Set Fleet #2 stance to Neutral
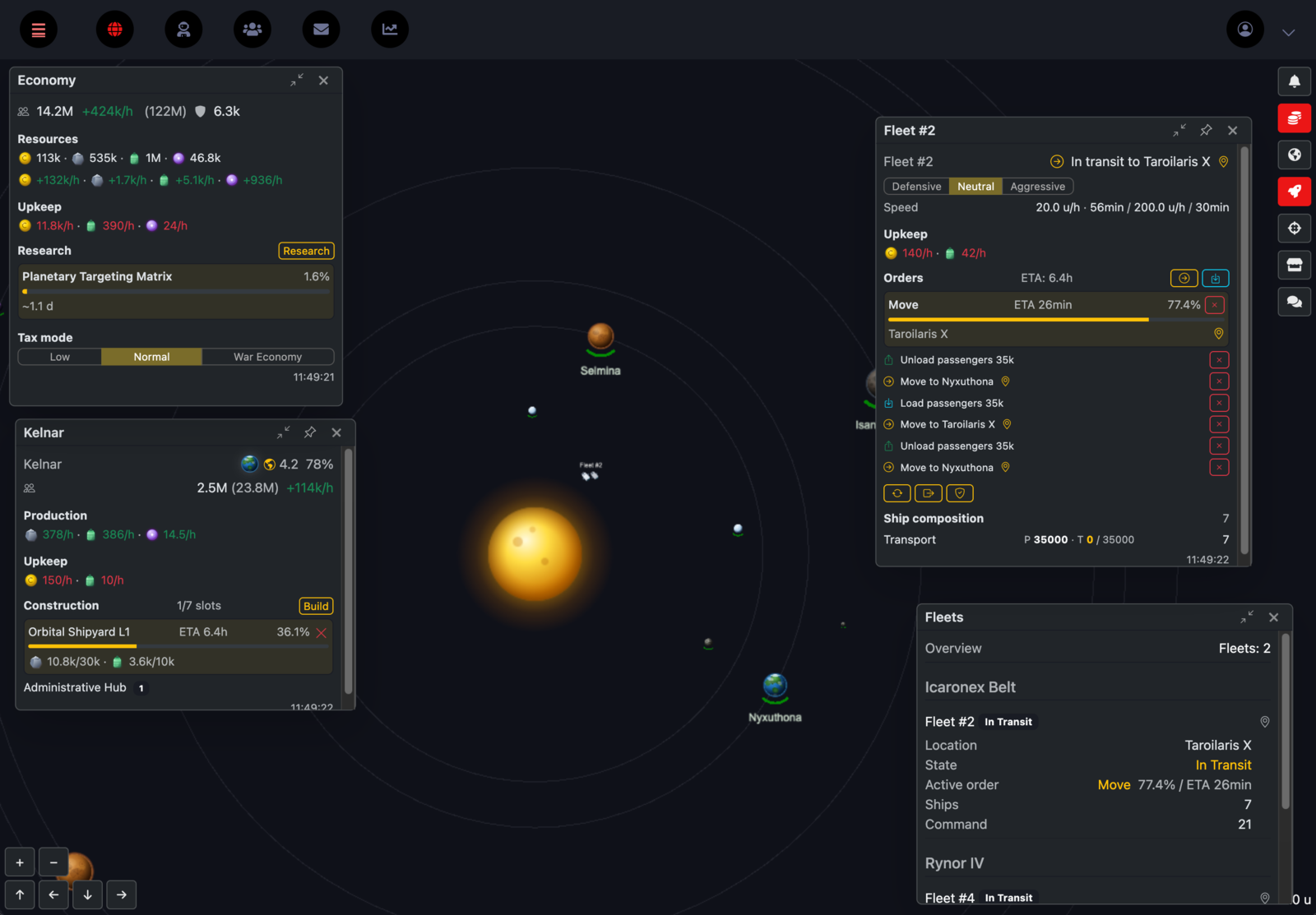This screenshot has width=1316, height=915. click(x=975, y=187)
